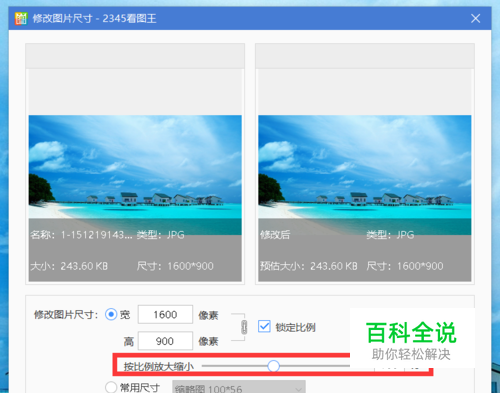Click the width field showing 1600
This screenshot has height=393, width=500.
click(x=165, y=314)
